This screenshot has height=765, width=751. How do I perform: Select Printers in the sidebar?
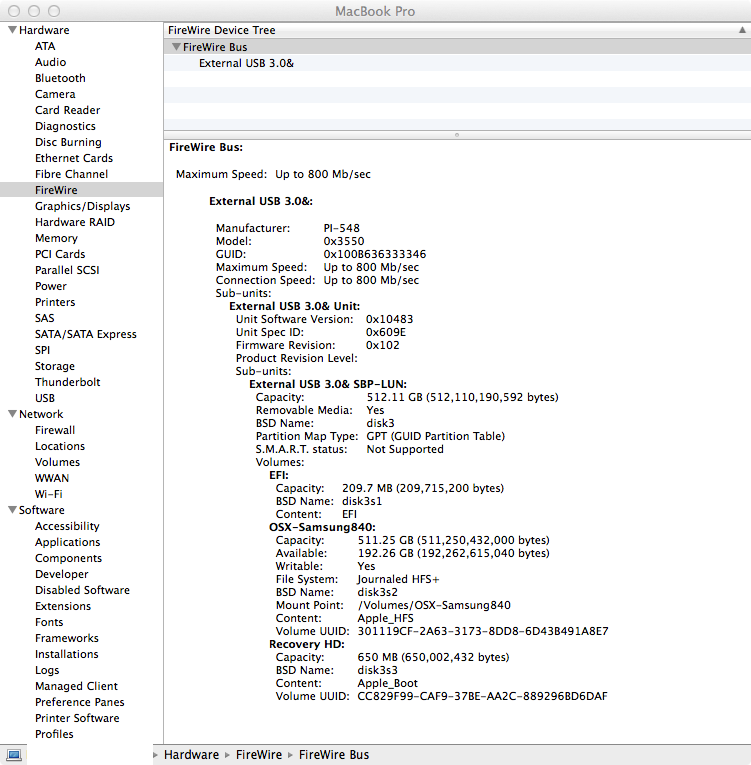pyautogui.click(x=55, y=302)
